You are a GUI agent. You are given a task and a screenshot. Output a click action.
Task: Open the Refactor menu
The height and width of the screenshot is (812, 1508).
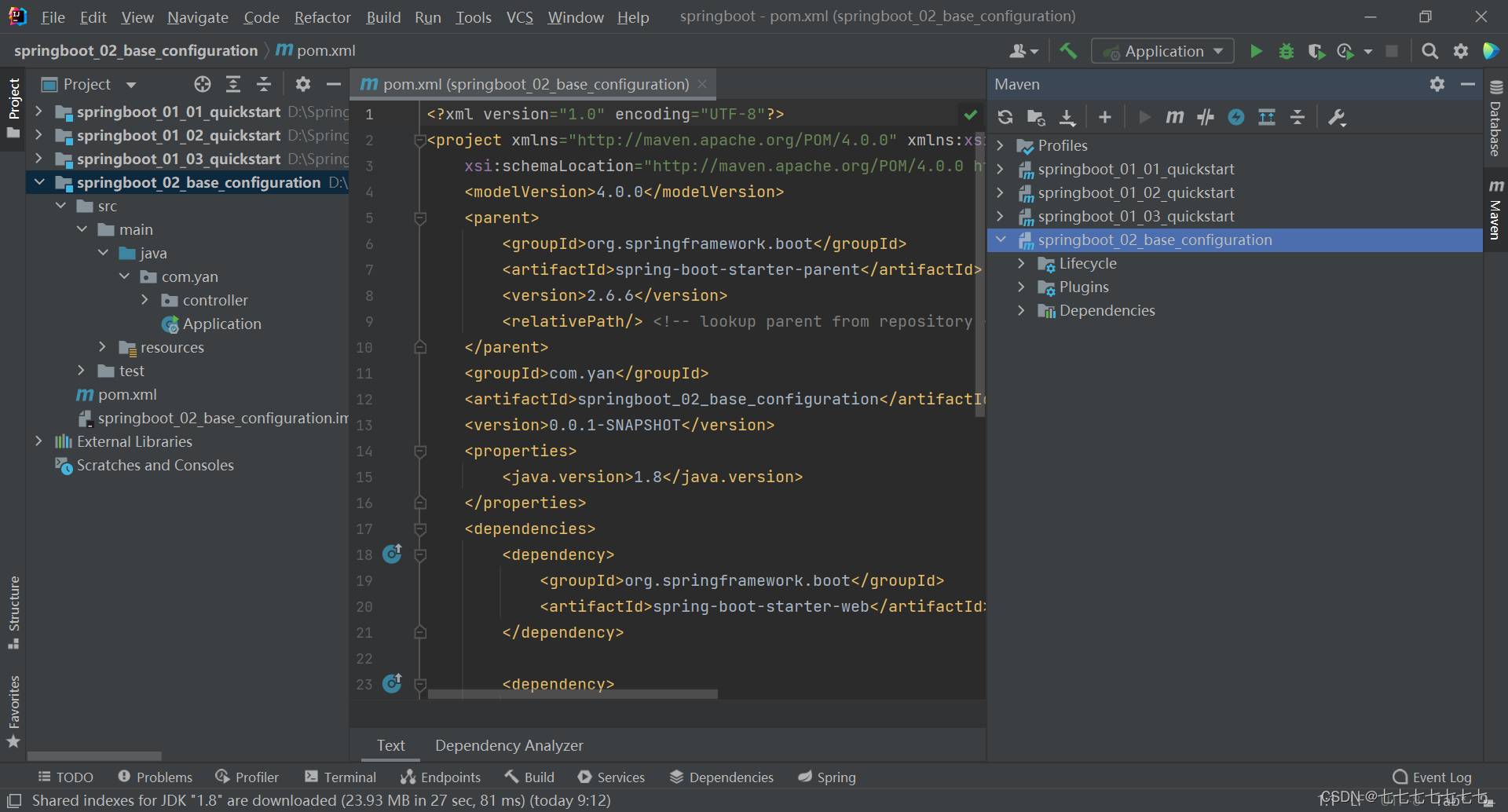coord(322,17)
